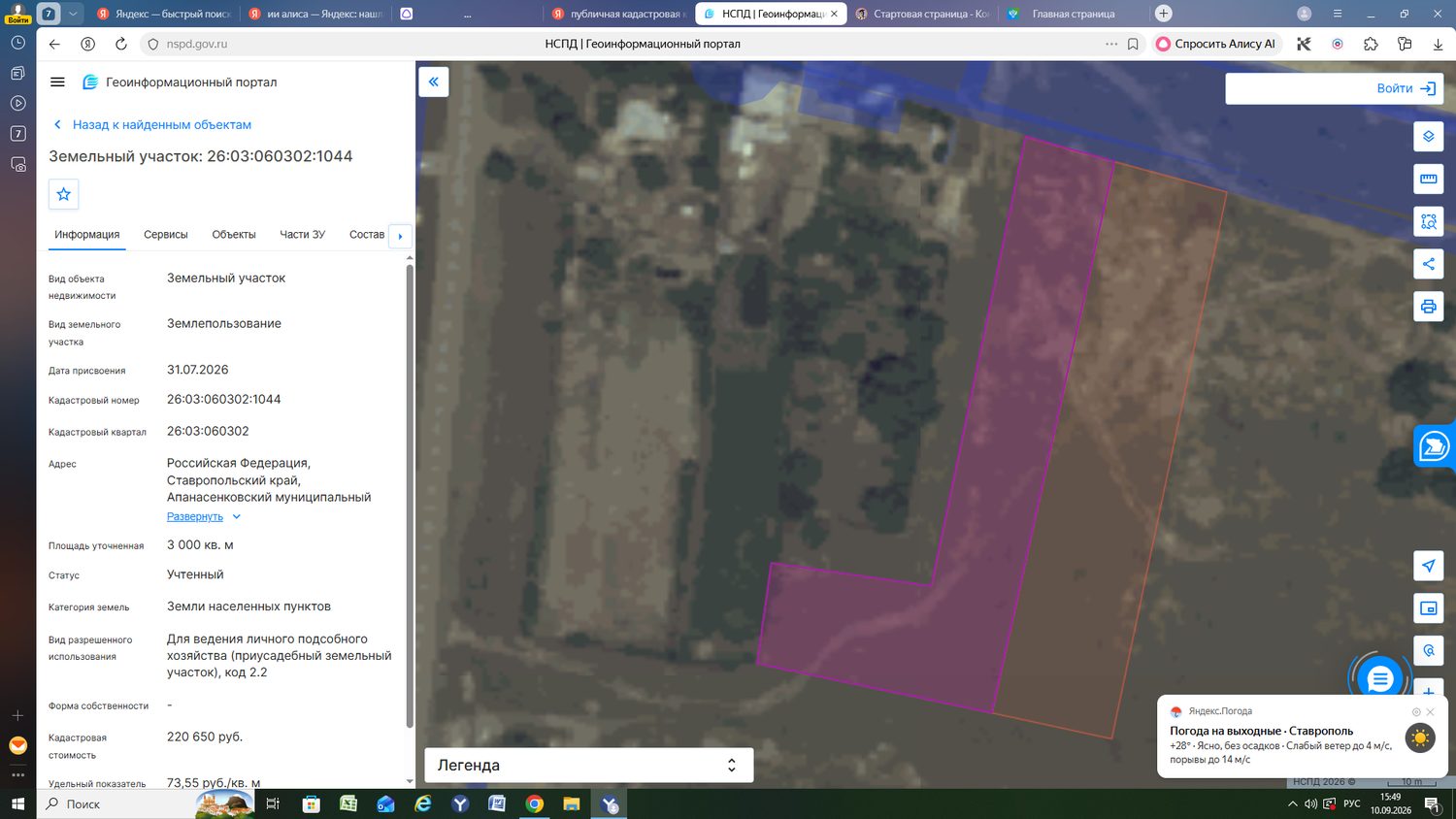
Task: Bookmark this page in the address bar
Action: [1133, 44]
